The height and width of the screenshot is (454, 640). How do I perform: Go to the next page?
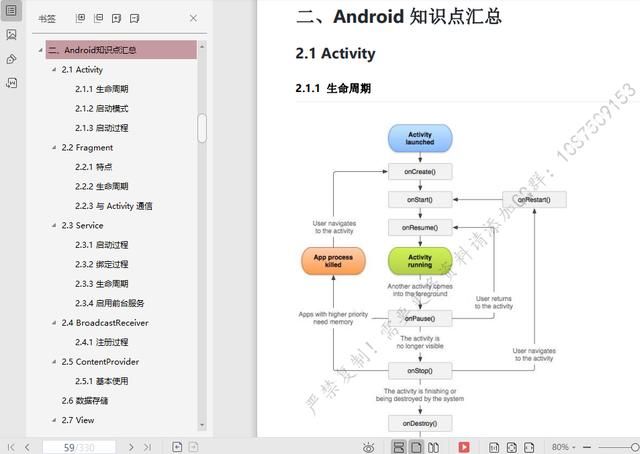(x=131, y=447)
